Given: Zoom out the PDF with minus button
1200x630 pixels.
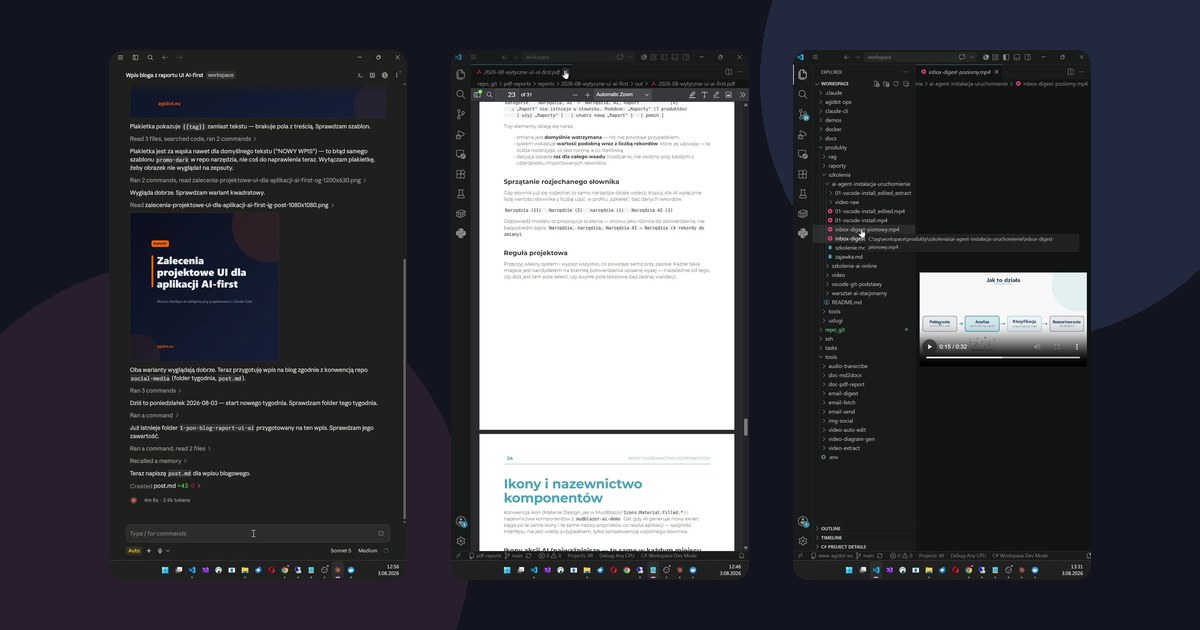Looking at the screenshot, I should tap(575, 94).
